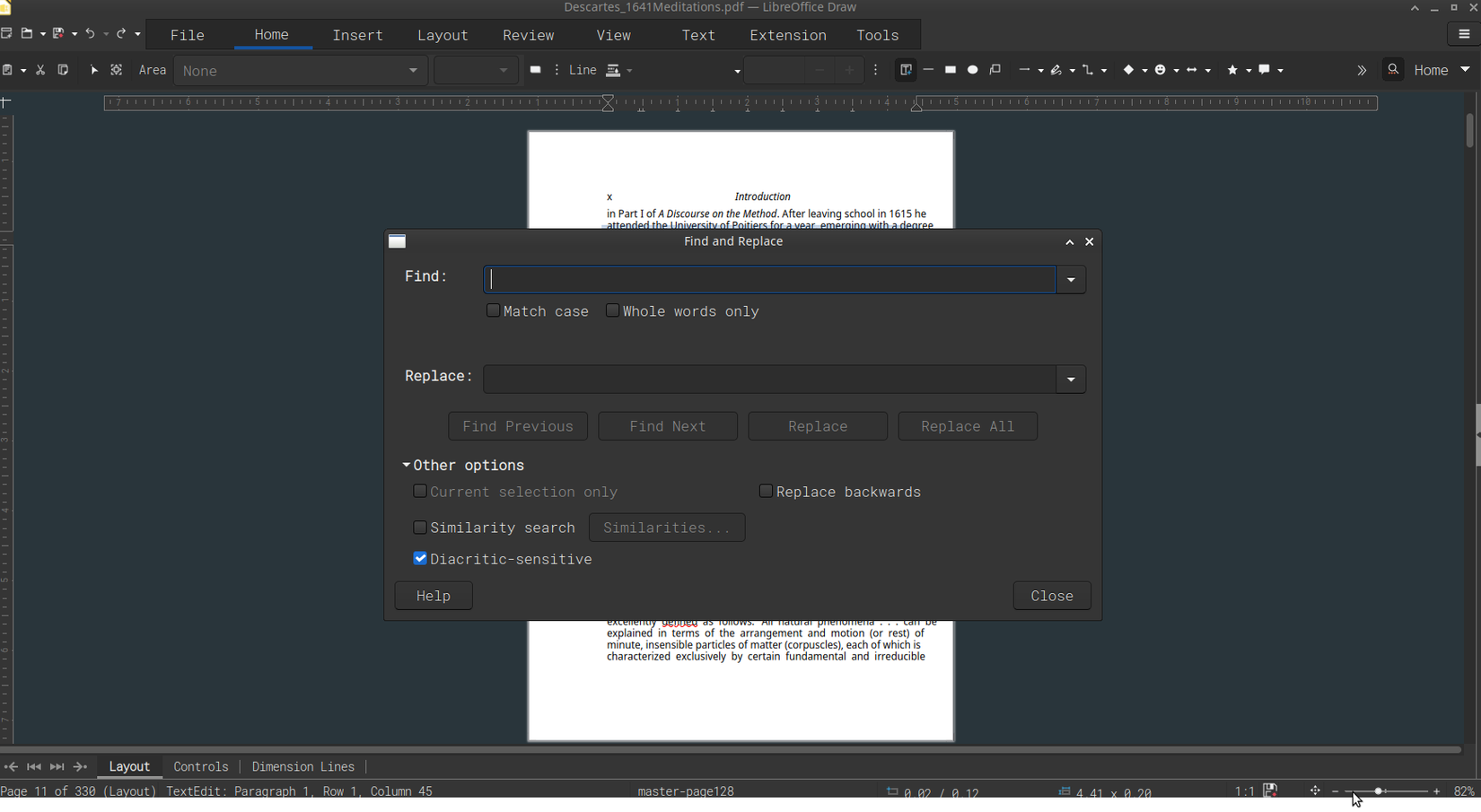The image size is (1481, 812).
Task: Insert a rectangle shape
Action: 950,70
